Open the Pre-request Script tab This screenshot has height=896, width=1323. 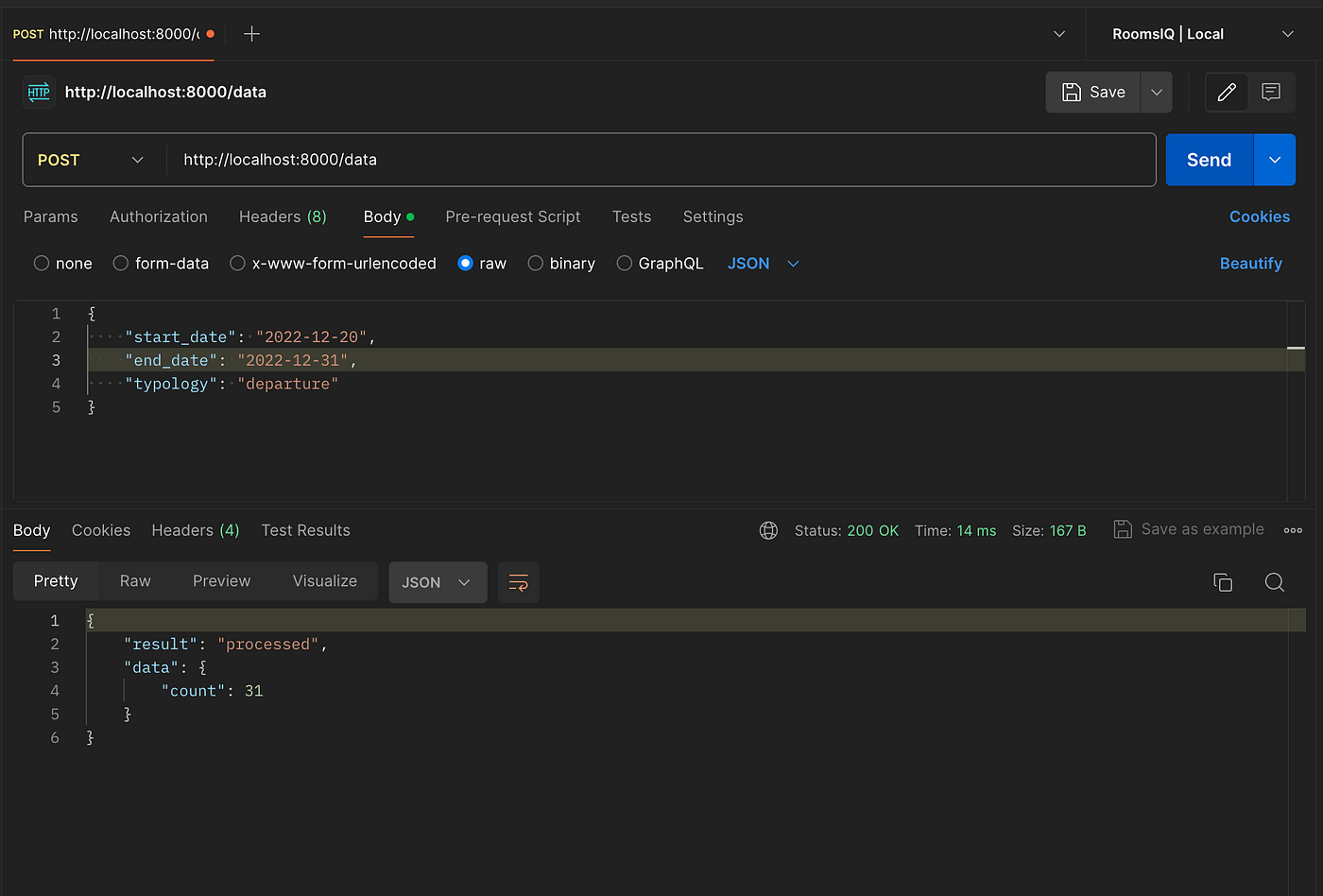(513, 216)
